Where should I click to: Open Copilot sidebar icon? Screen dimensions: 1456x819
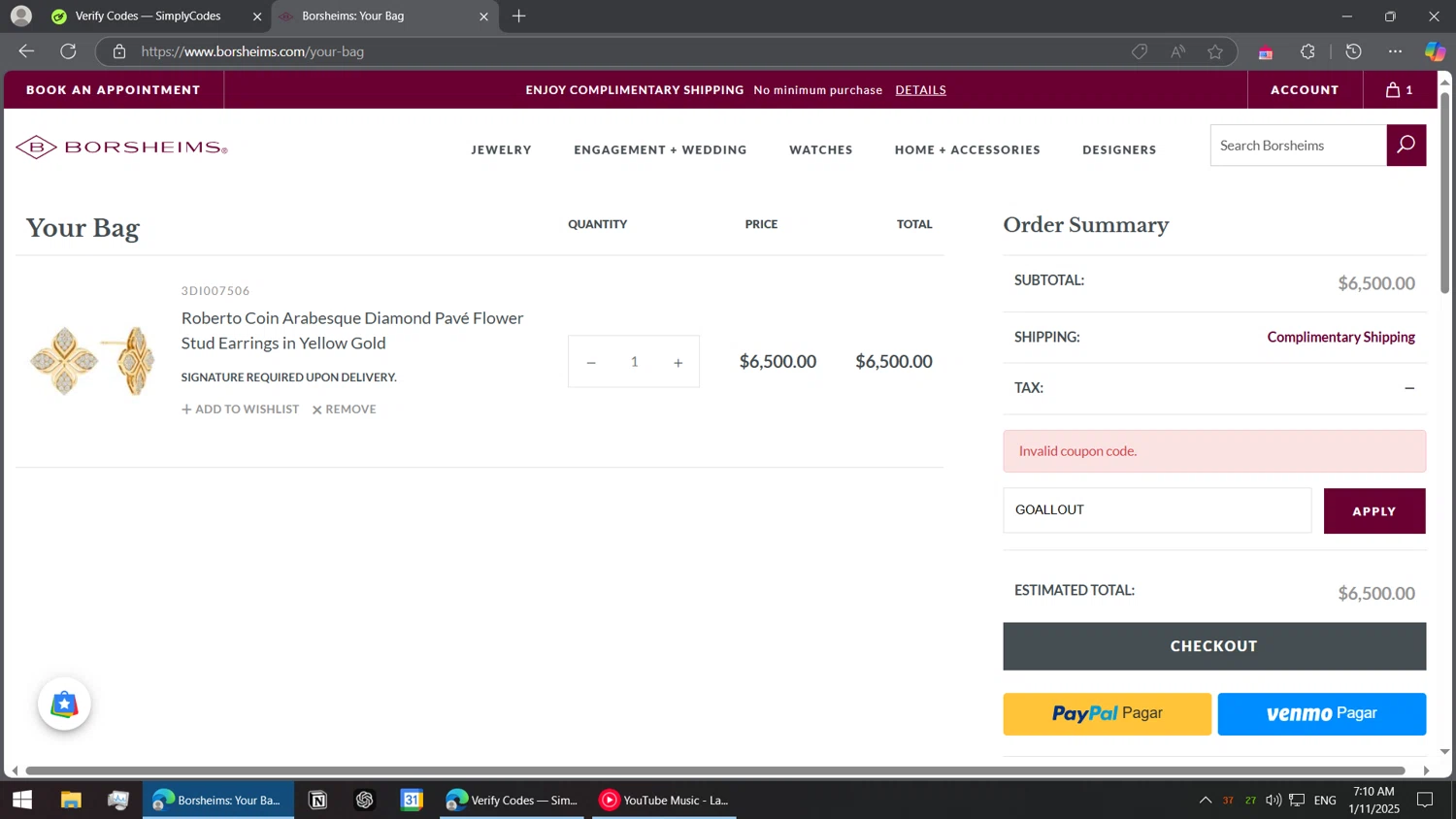[1435, 51]
